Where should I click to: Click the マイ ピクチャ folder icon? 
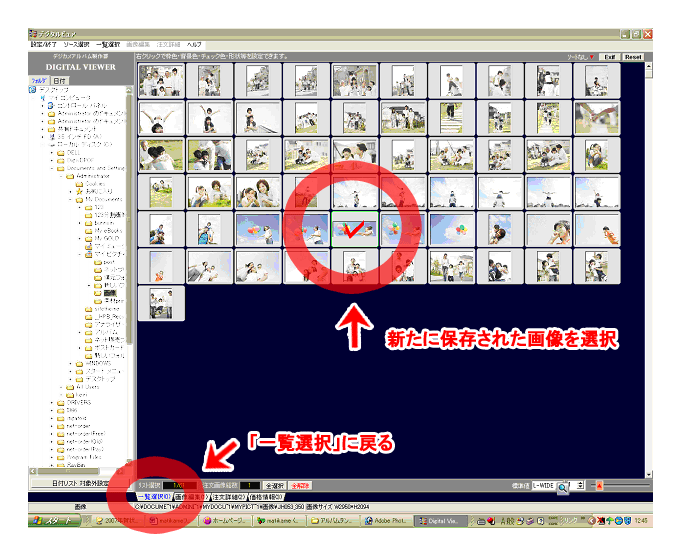[88, 254]
